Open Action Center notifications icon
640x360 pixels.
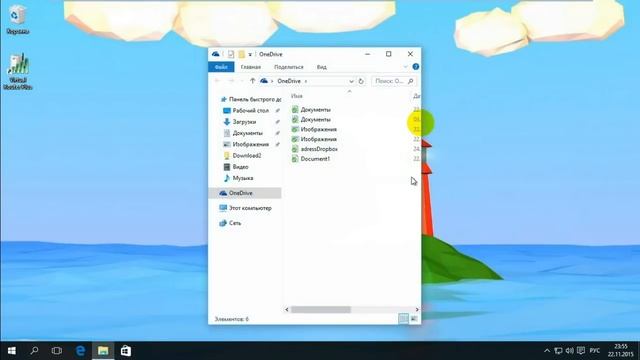tap(581, 351)
